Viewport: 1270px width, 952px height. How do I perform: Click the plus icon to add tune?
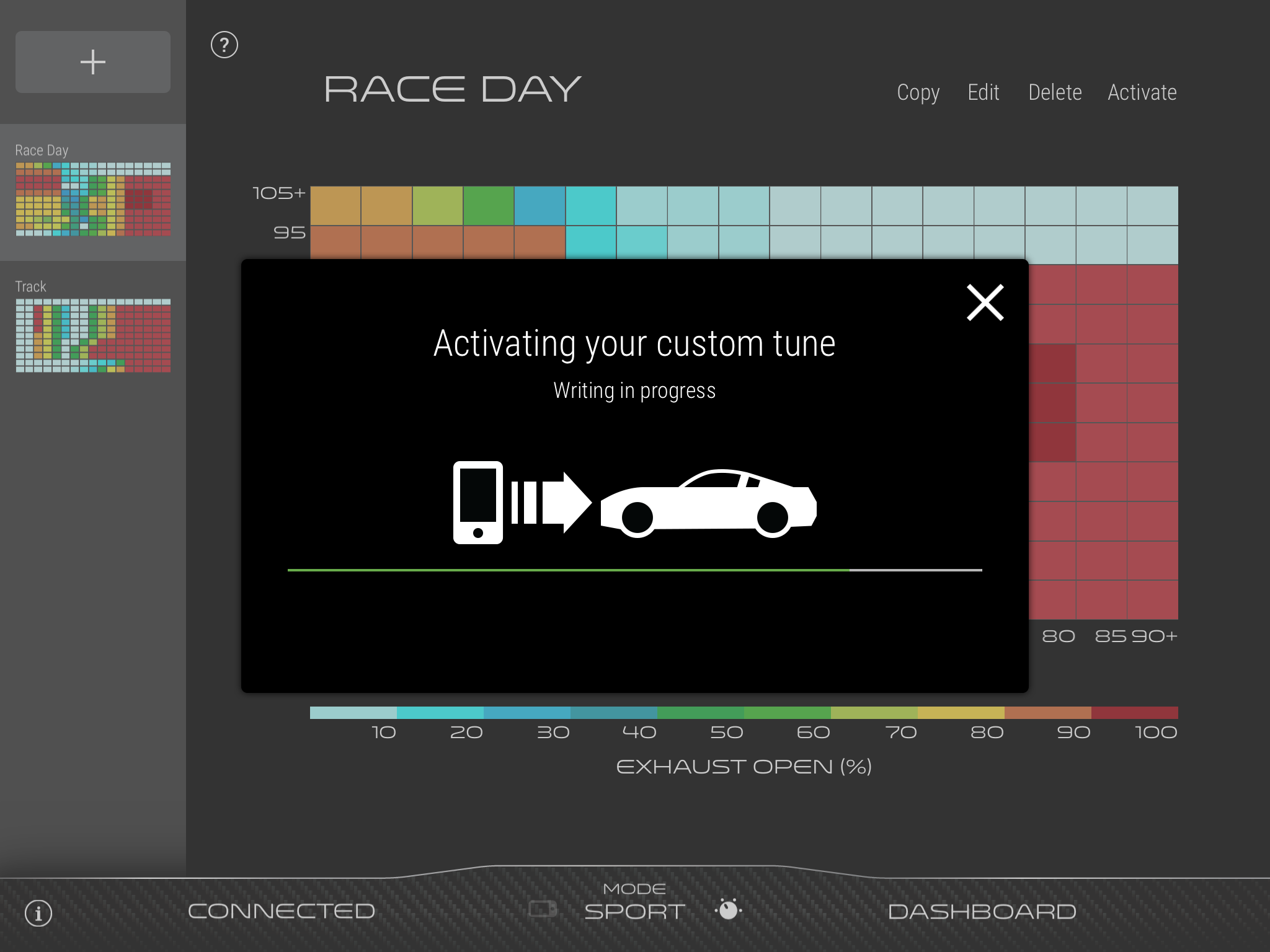point(93,62)
